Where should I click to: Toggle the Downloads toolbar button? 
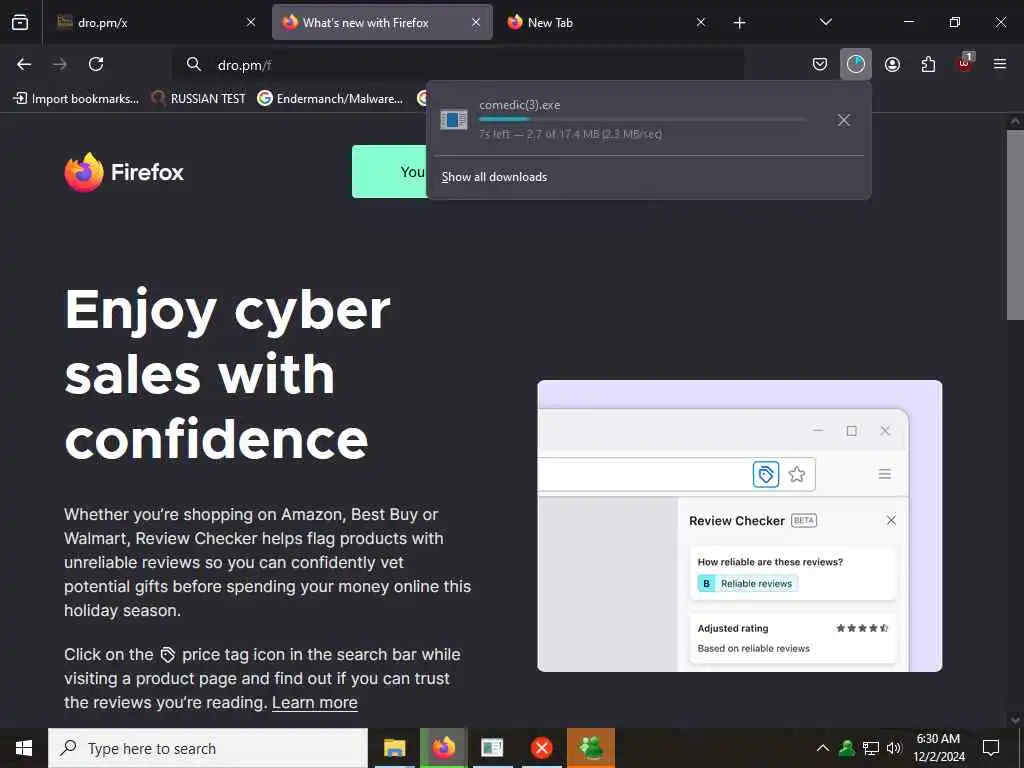coord(856,64)
